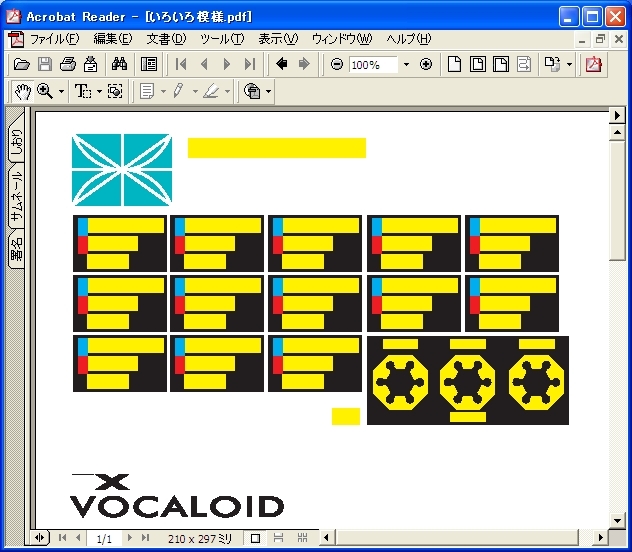Click the Save floppy disk icon

(x=45, y=64)
